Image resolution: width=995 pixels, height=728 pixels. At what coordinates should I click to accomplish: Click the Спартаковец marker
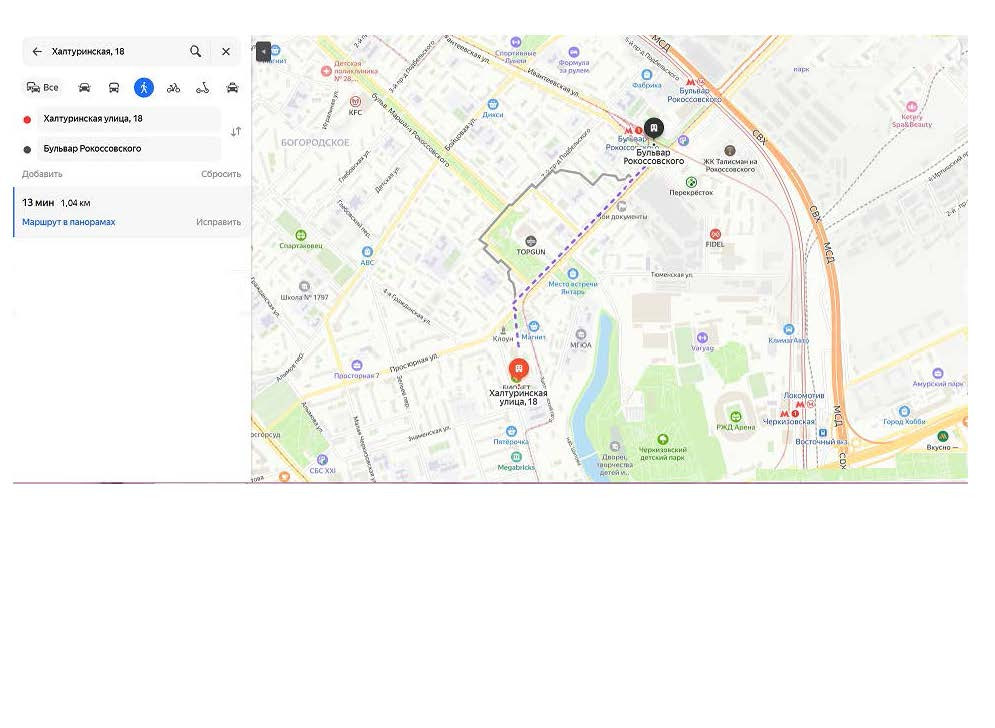(301, 235)
